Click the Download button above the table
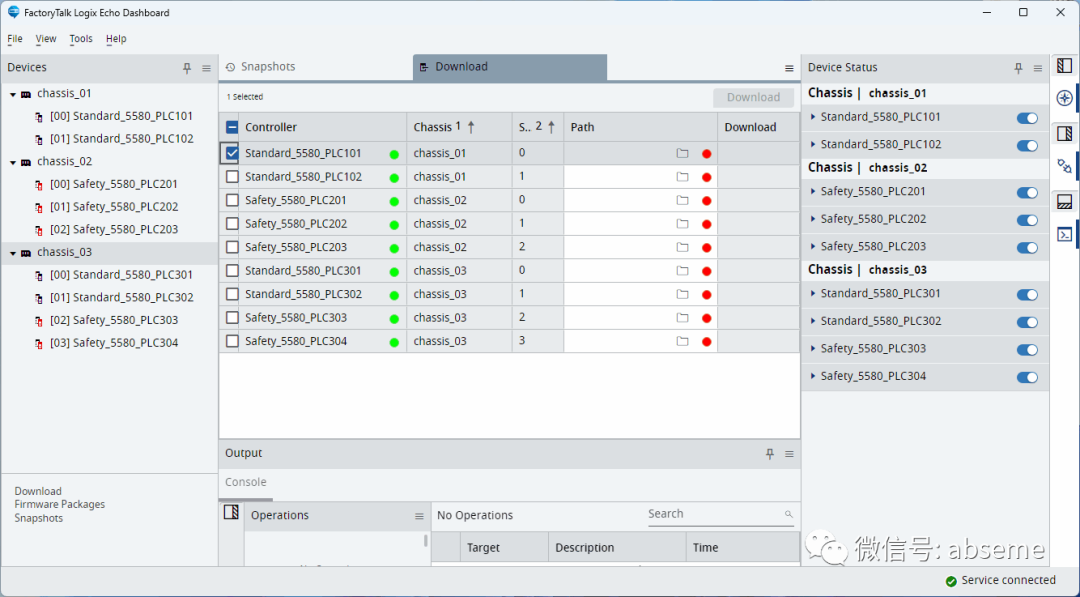Viewport: 1080px width, 597px height. click(x=754, y=98)
